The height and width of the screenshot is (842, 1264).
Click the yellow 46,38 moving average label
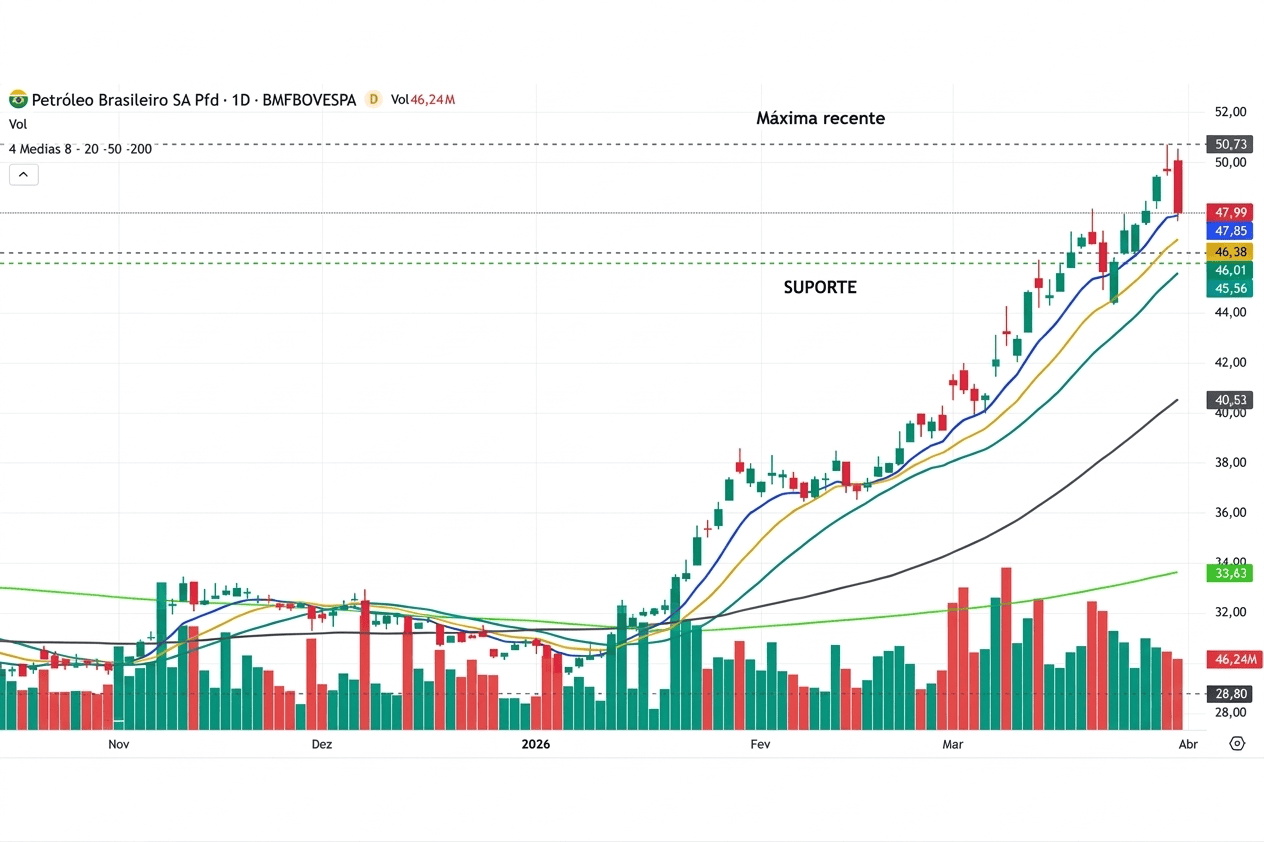tap(1230, 252)
